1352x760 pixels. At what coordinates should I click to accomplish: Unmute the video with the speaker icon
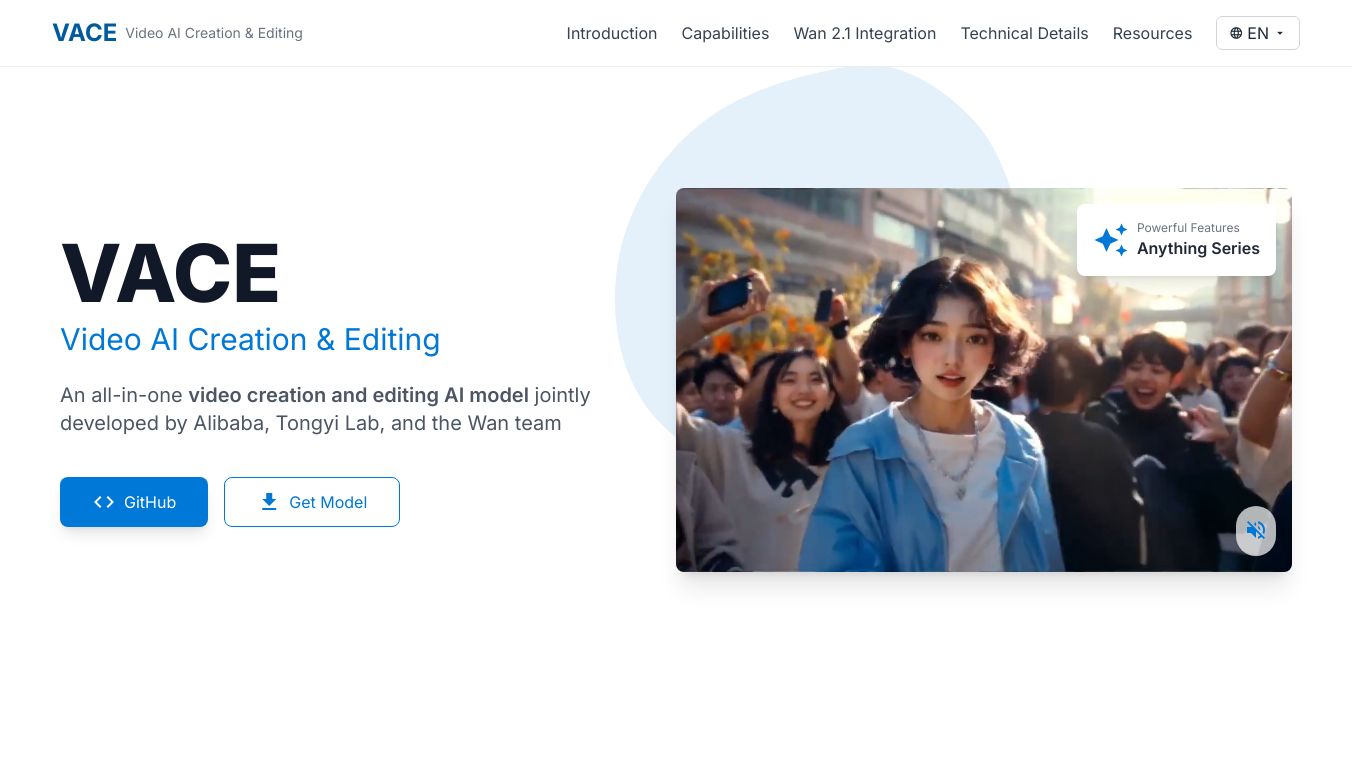[x=1256, y=530]
